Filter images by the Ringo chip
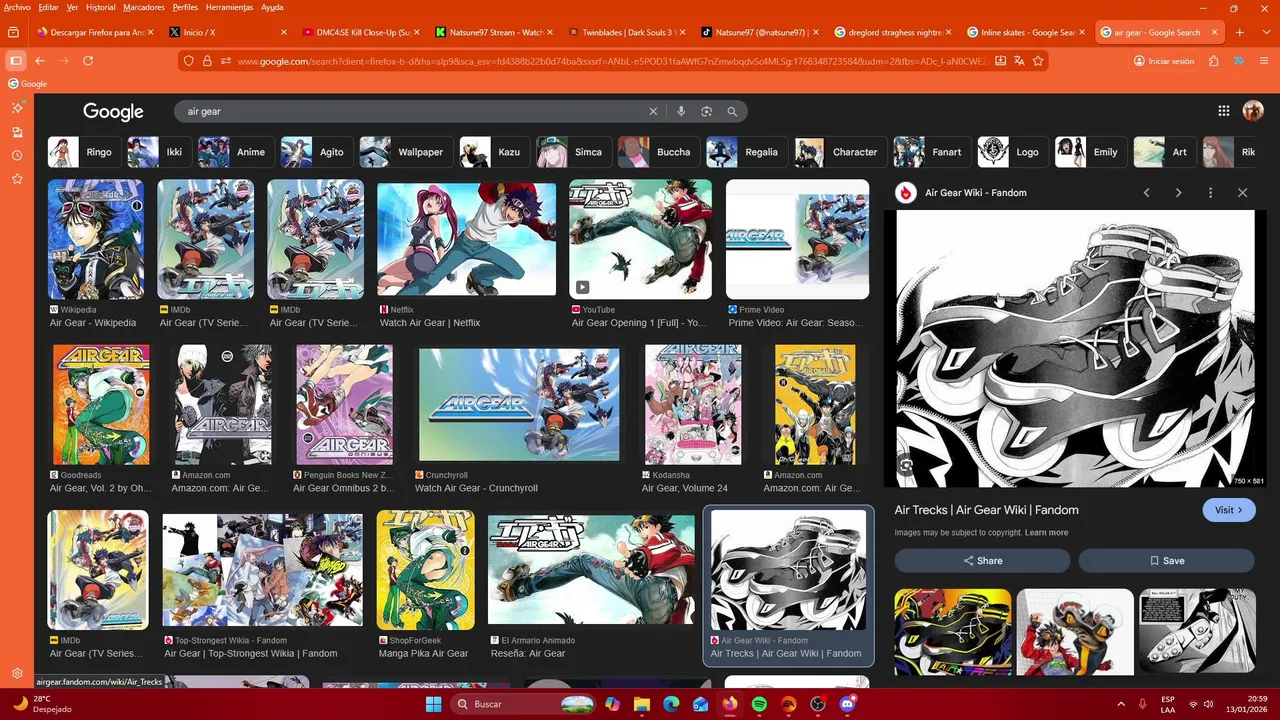 coord(84,152)
